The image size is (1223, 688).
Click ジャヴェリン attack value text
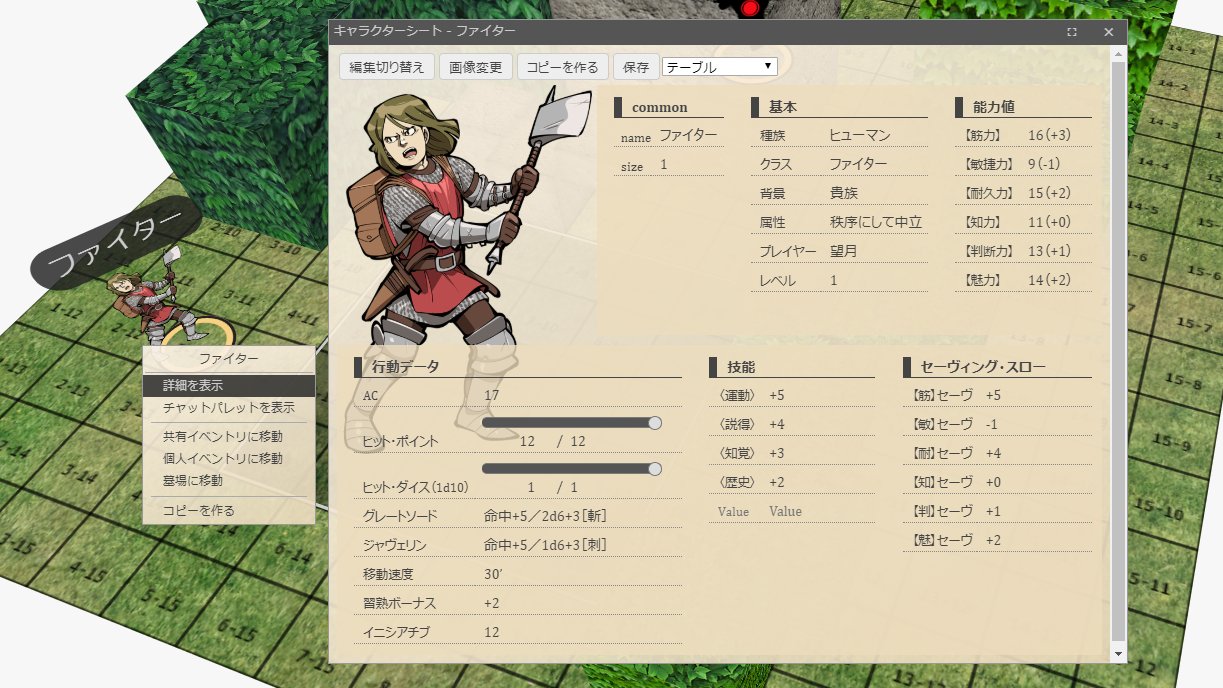546,545
